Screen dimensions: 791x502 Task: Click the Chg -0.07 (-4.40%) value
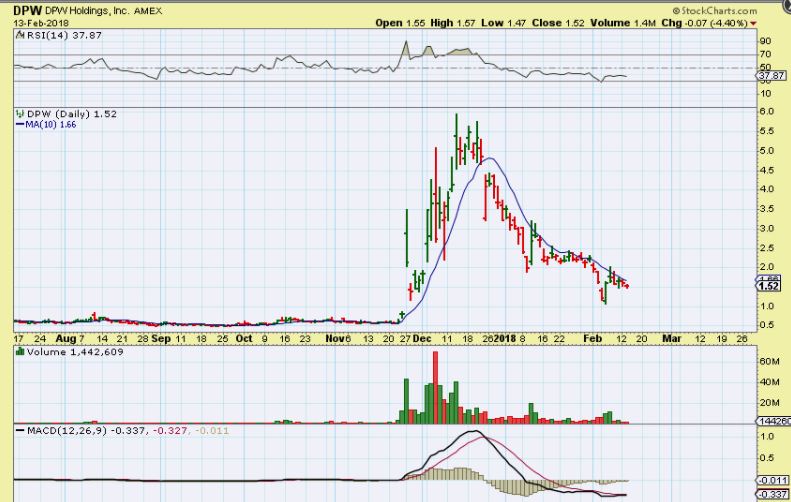pyautogui.click(x=705, y=23)
